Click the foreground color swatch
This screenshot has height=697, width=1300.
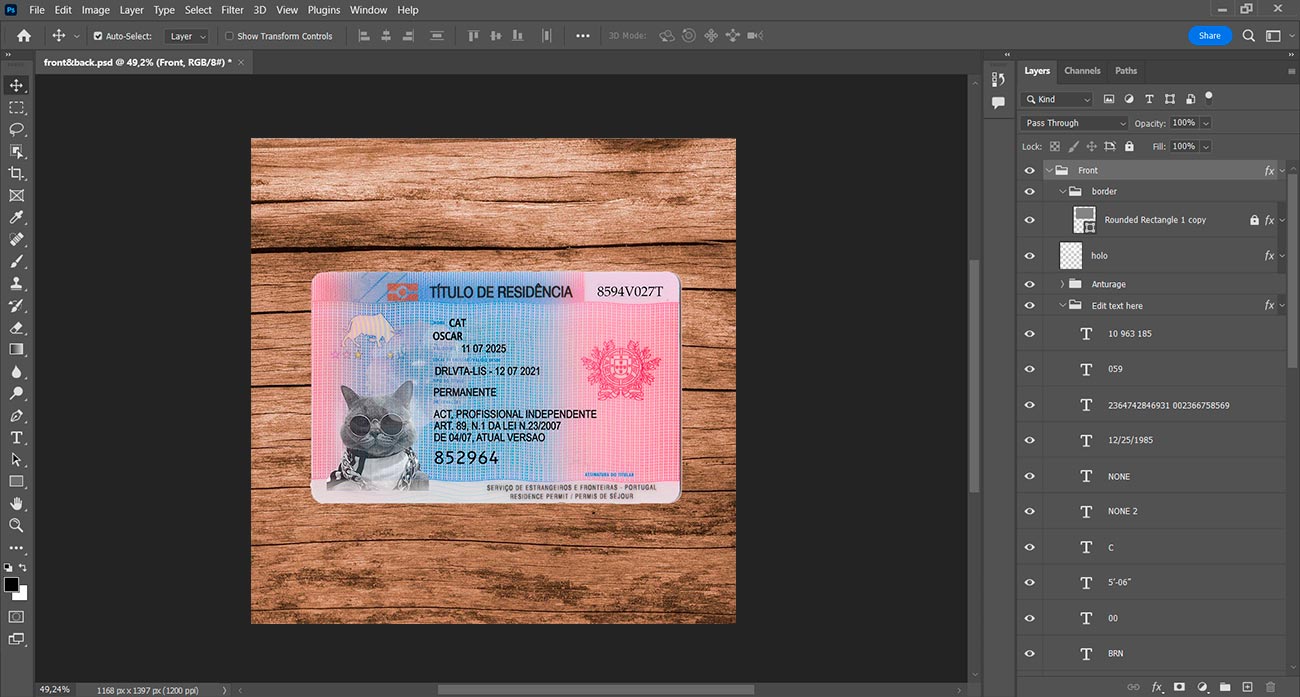[x=11, y=584]
